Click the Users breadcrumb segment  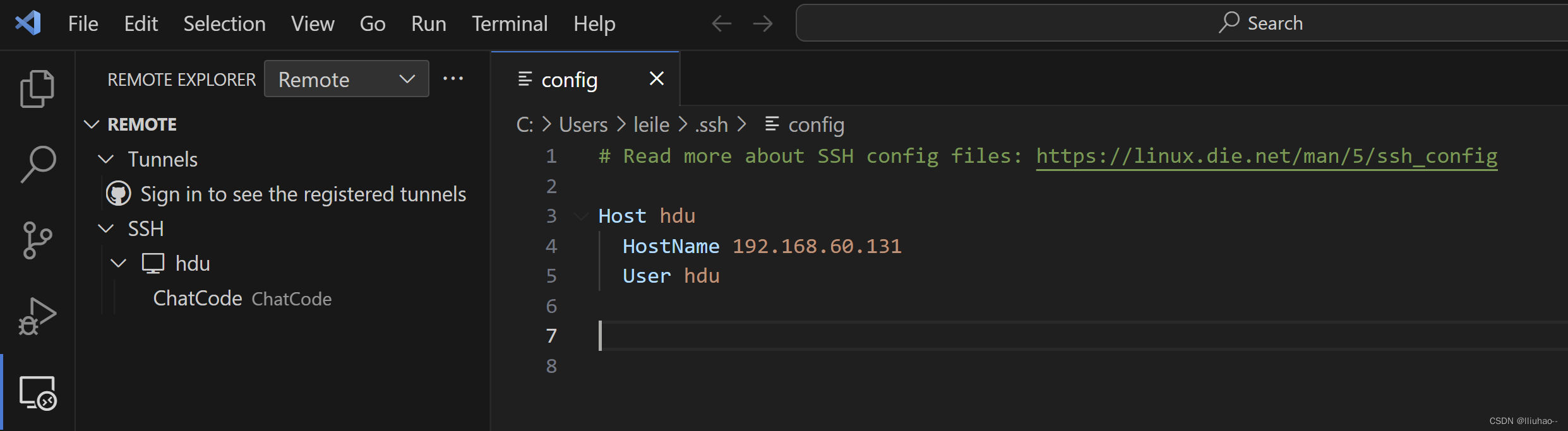pyautogui.click(x=584, y=125)
